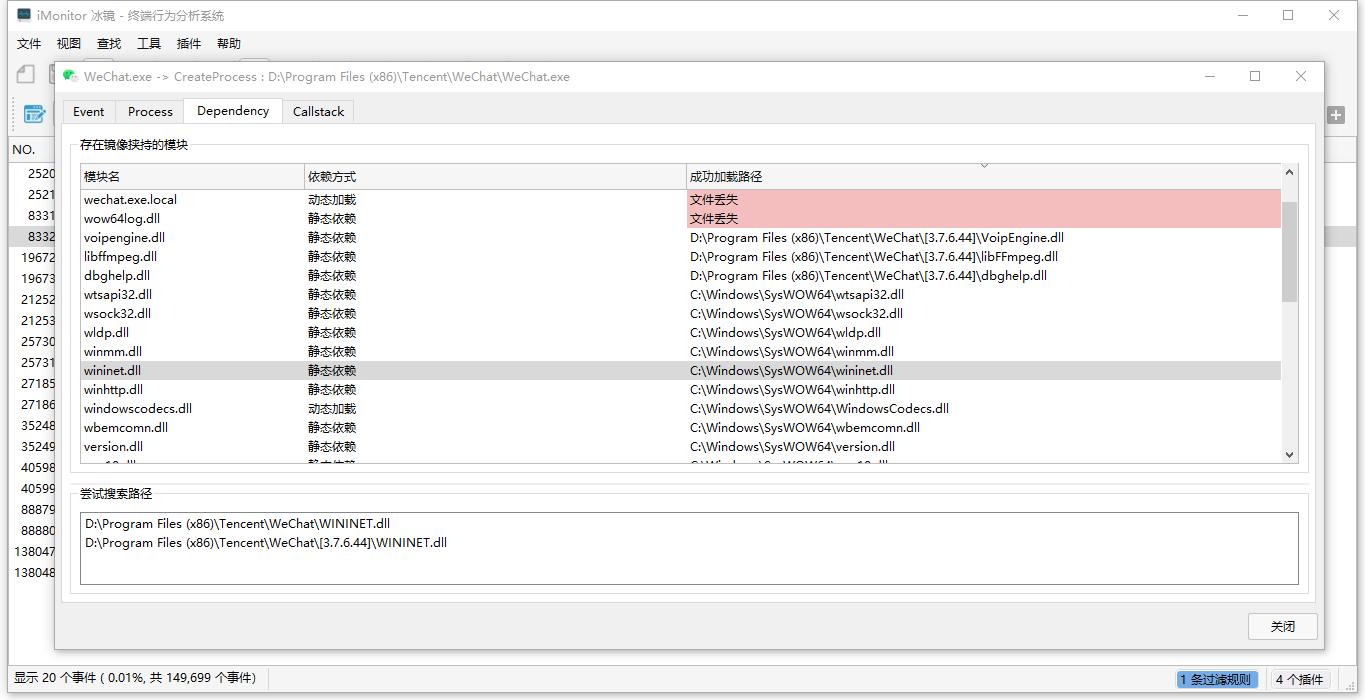Click the new document icon on the toolbar
The height and width of the screenshot is (700, 1365).
24,74
